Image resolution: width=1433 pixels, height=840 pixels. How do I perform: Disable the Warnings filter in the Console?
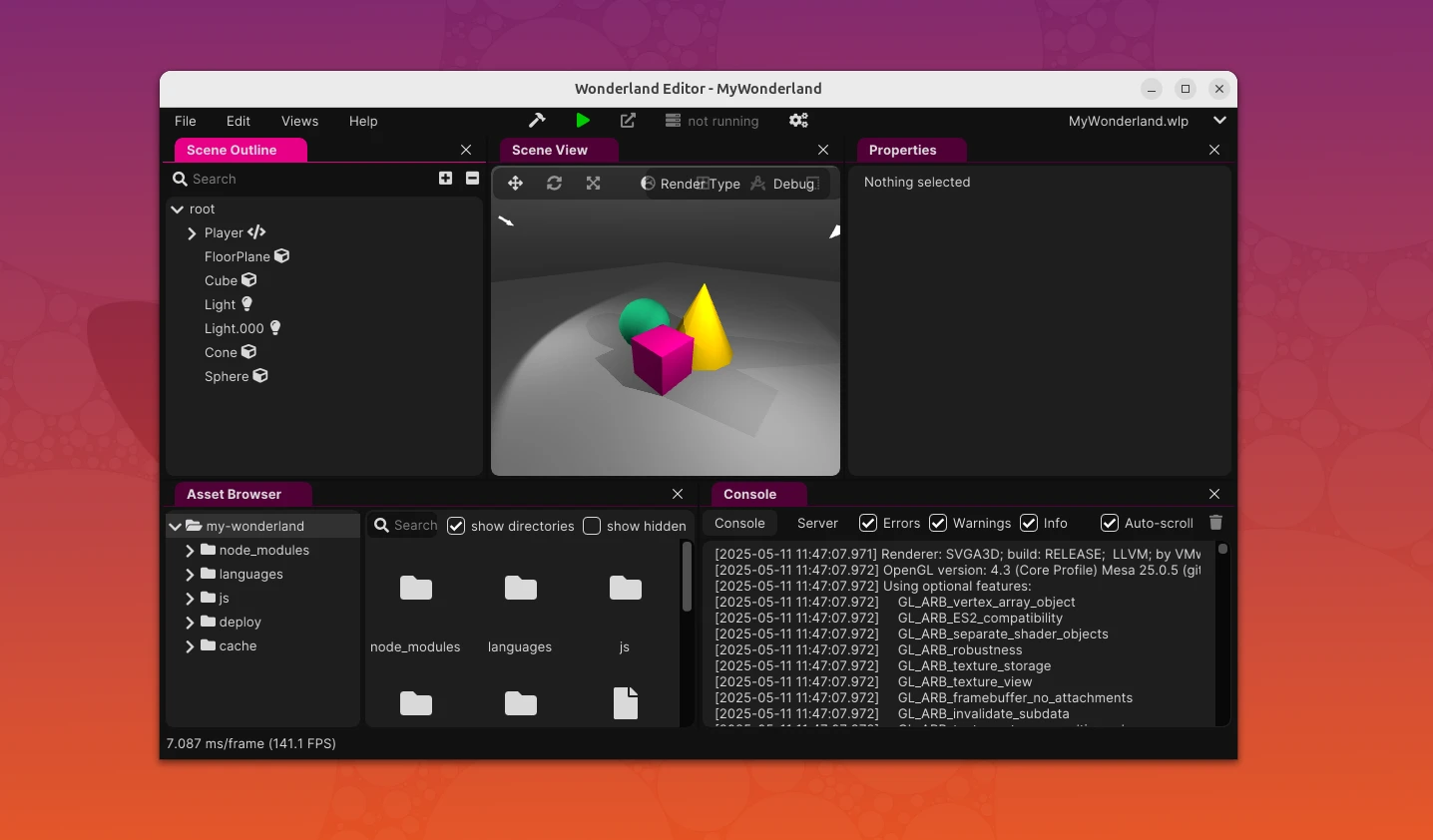click(x=938, y=523)
